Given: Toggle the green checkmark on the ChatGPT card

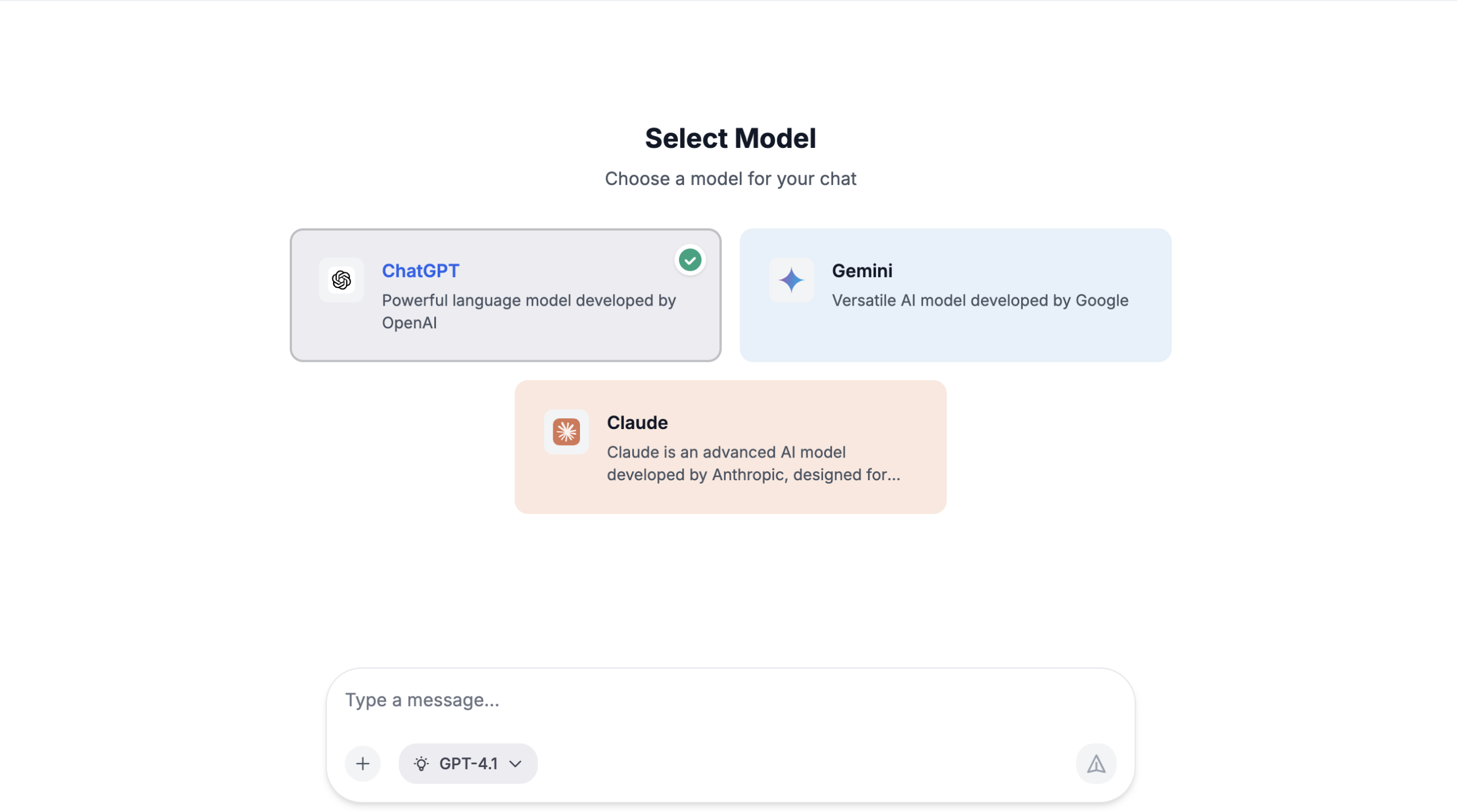Looking at the screenshot, I should coord(690,260).
